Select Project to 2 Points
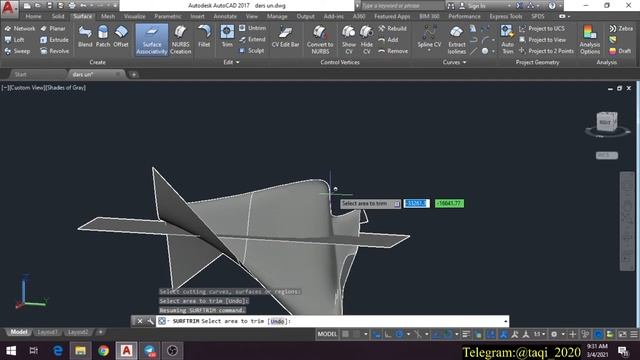The width and height of the screenshot is (640, 360). tap(546, 51)
